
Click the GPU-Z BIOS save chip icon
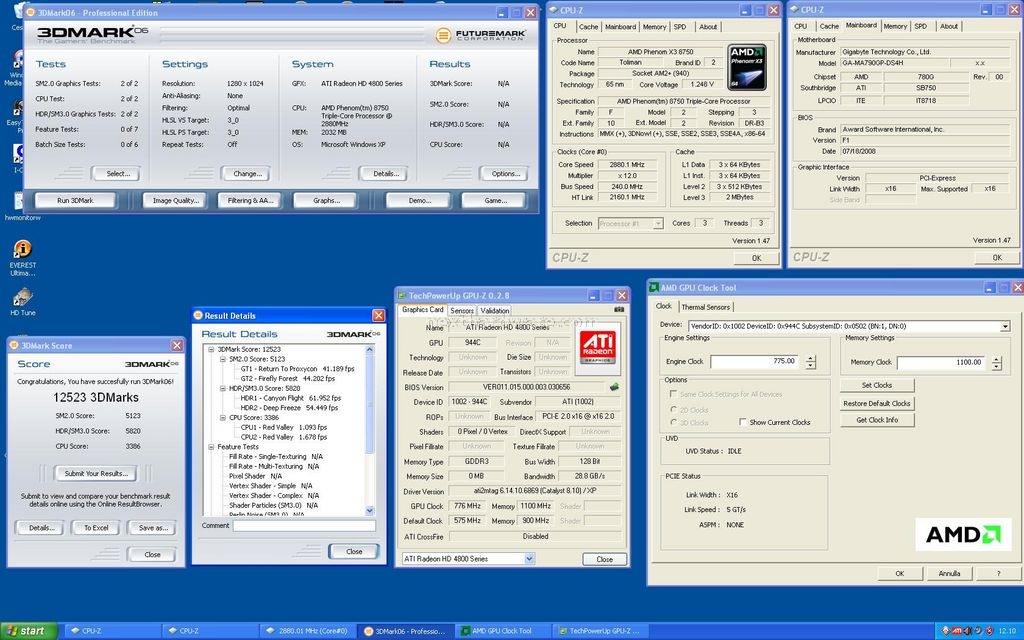pos(614,387)
